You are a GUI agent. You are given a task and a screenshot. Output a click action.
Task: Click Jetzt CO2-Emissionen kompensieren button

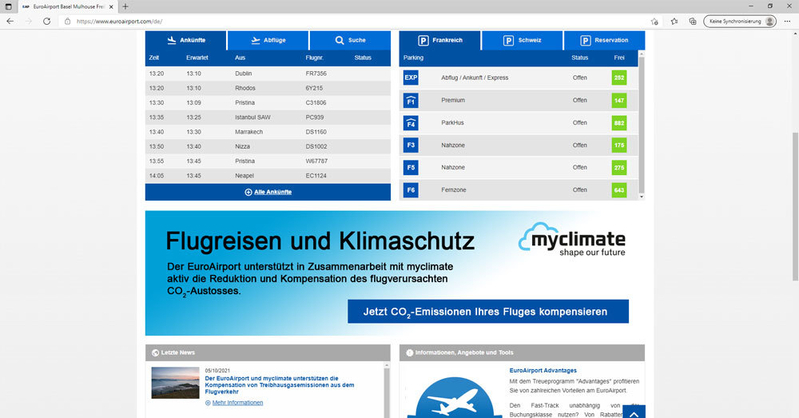(488, 312)
